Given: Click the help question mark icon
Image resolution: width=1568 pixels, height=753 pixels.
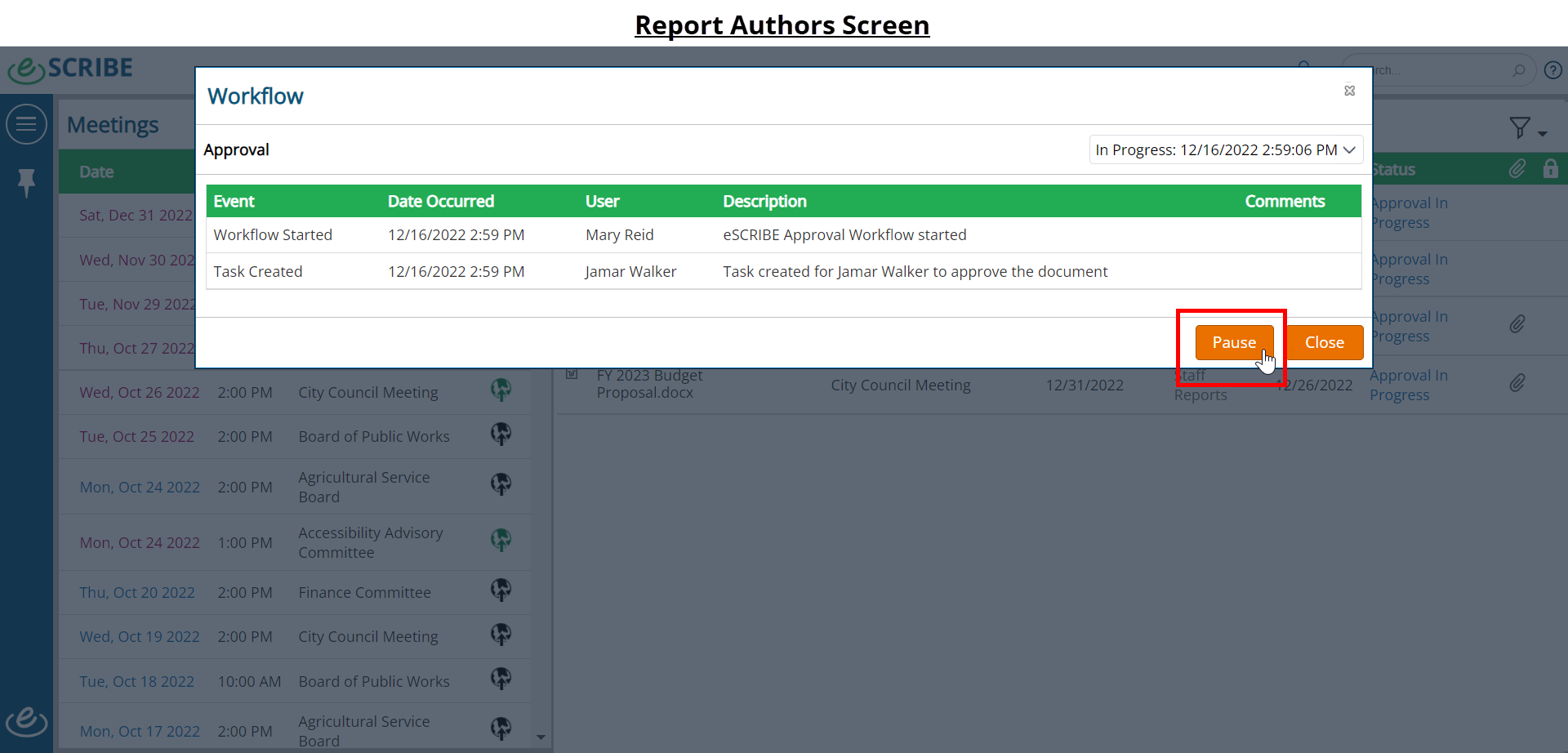Looking at the screenshot, I should (x=1553, y=70).
